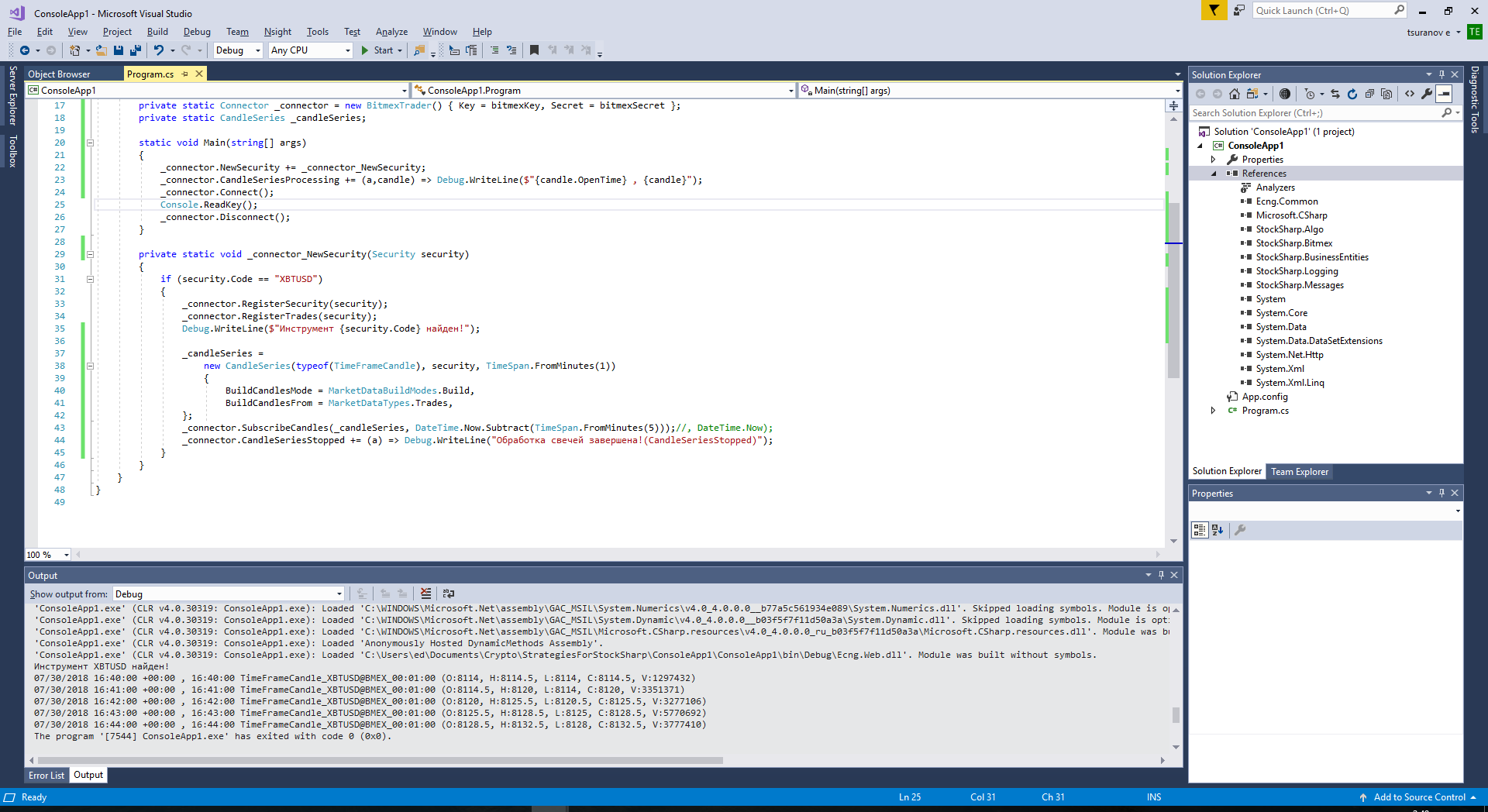Image resolution: width=1488 pixels, height=812 pixels.
Task: Open the Main(string[] args) member dropdown
Action: 990,91
